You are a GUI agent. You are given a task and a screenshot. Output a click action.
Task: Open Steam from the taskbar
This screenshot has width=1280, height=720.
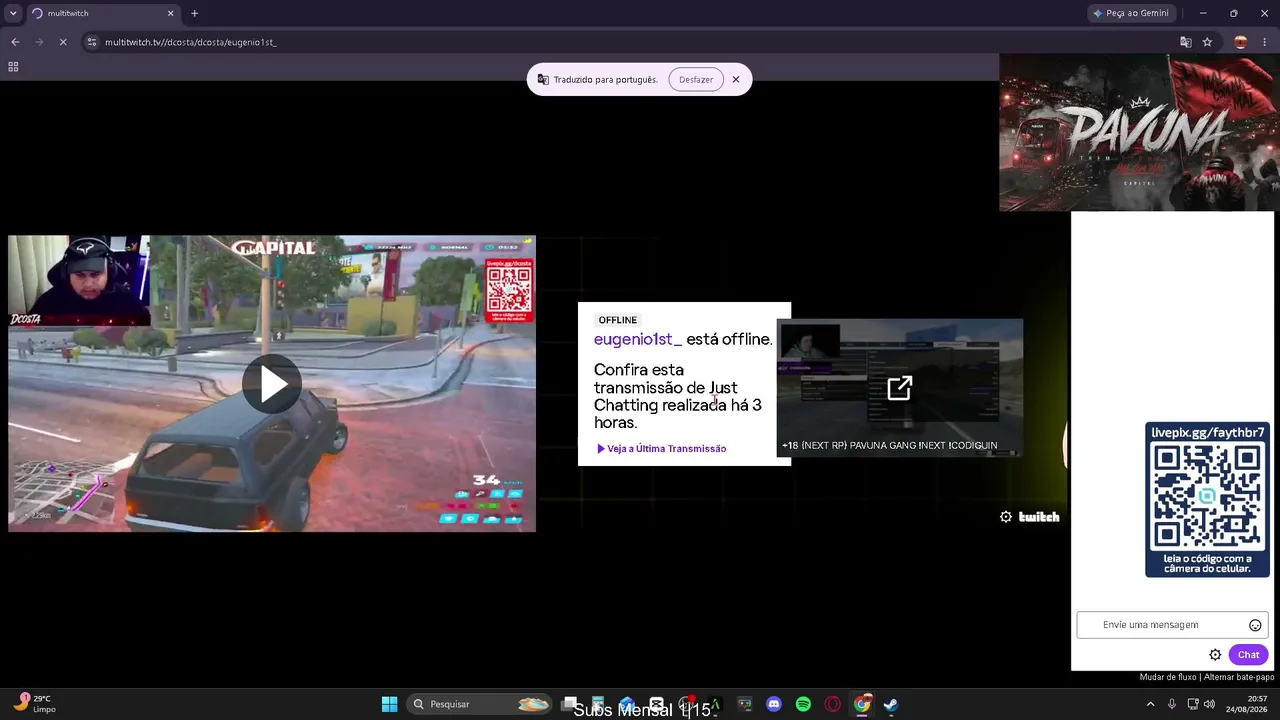pos(891,704)
